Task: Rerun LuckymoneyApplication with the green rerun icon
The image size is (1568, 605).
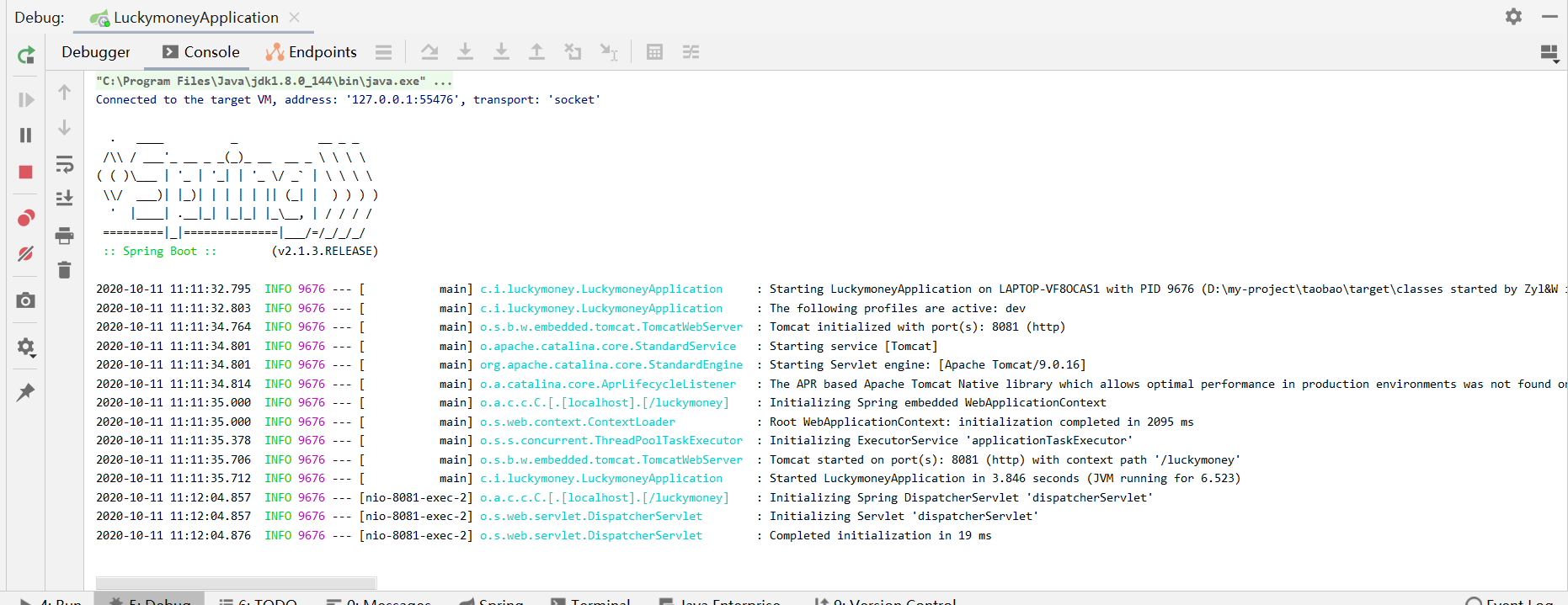Action: pyautogui.click(x=26, y=56)
